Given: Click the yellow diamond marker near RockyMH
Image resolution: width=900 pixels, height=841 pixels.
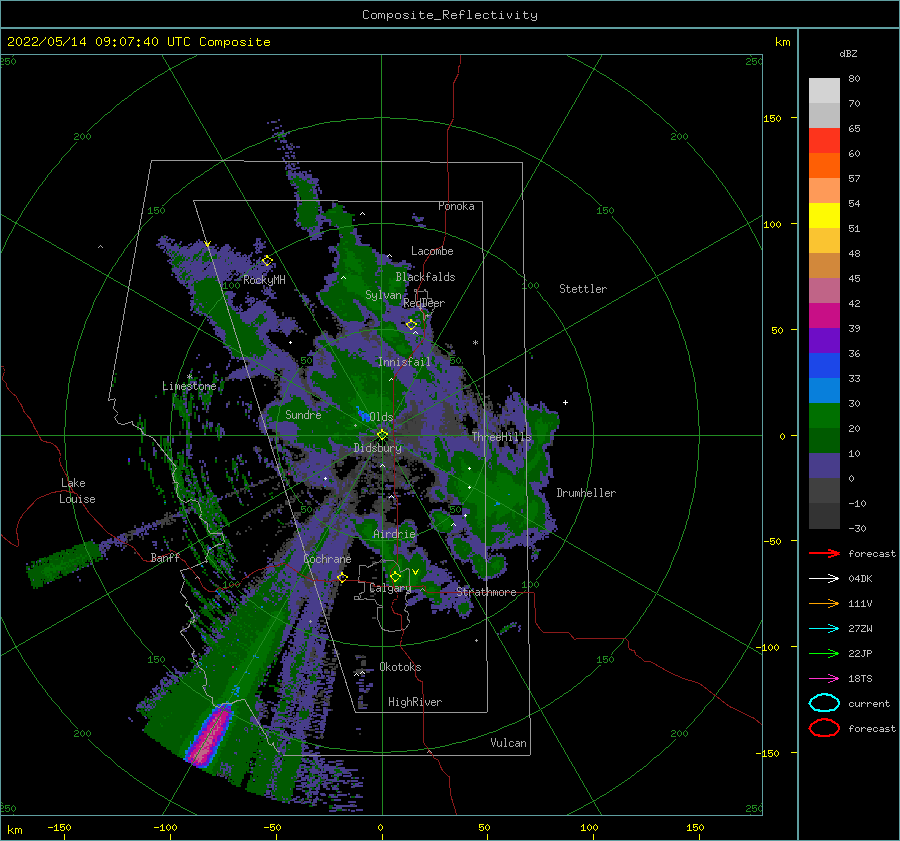Looking at the screenshot, I should pos(267,261).
